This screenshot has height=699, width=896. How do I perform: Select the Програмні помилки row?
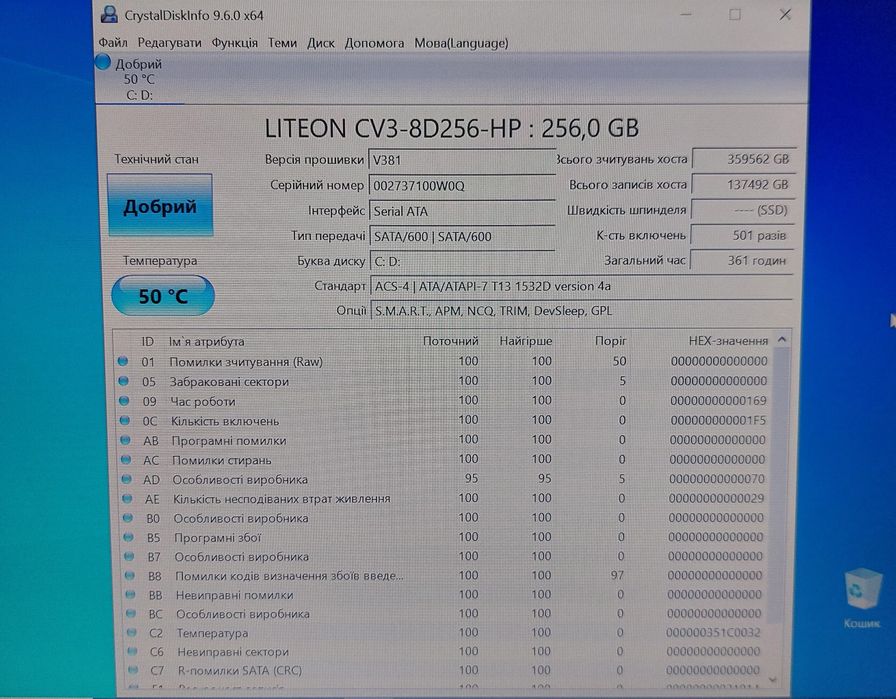[443, 440]
